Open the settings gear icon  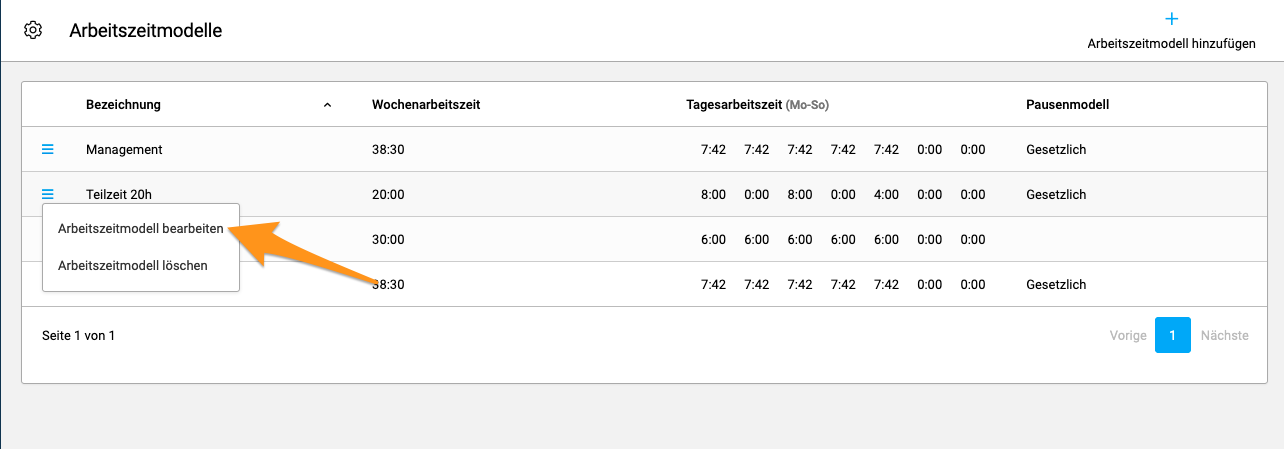pyautogui.click(x=33, y=30)
